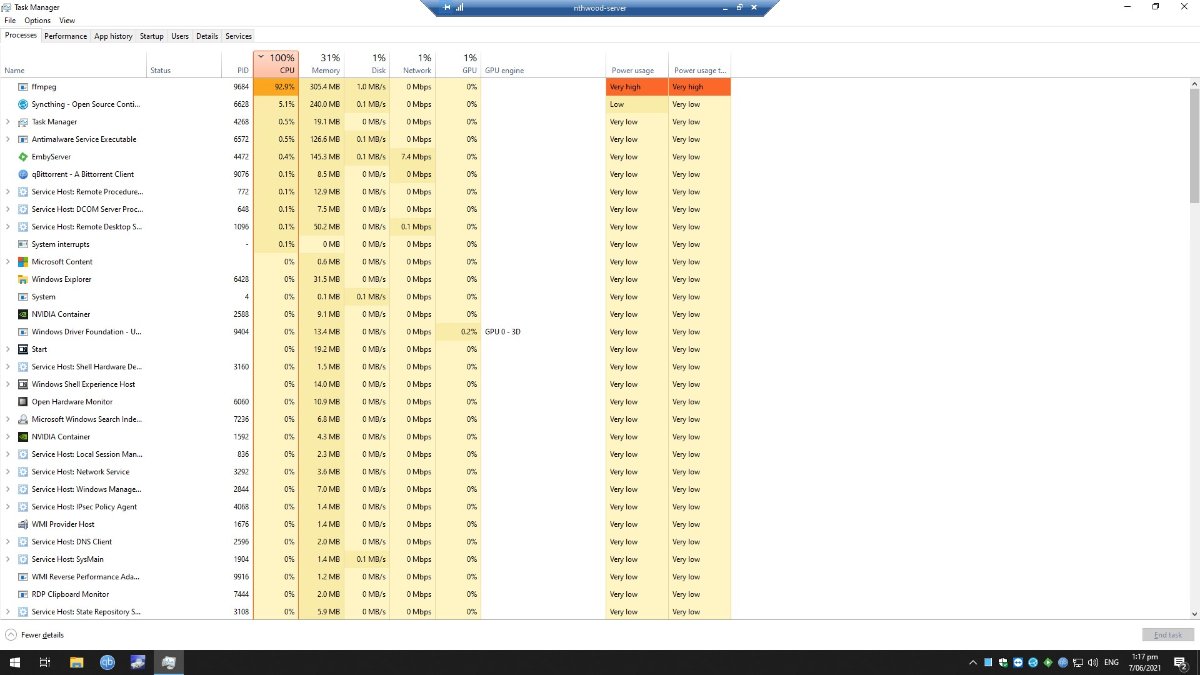Screen dimensions: 1200x675
Task: Show hidden system tray icons
Action: 974,662
